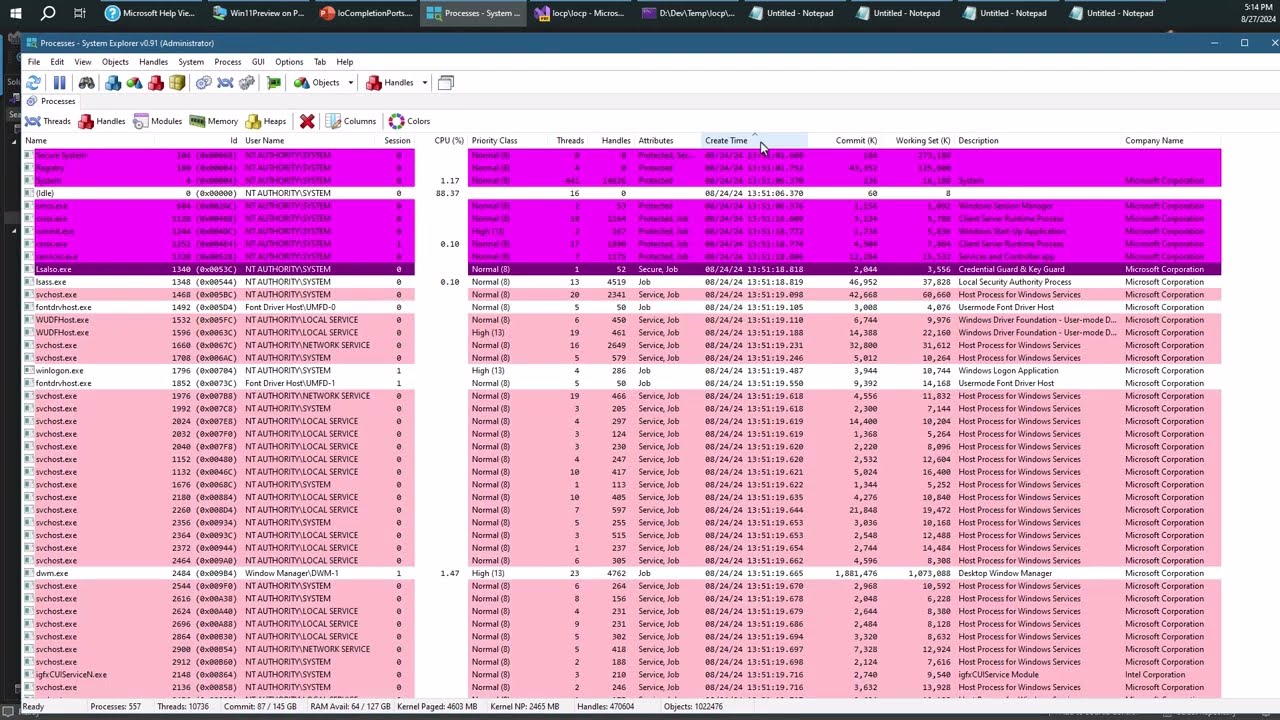Viewport: 1280px width, 720px height.
Task: Click the Objects toolbar button
Action: [x=317, y=83]
